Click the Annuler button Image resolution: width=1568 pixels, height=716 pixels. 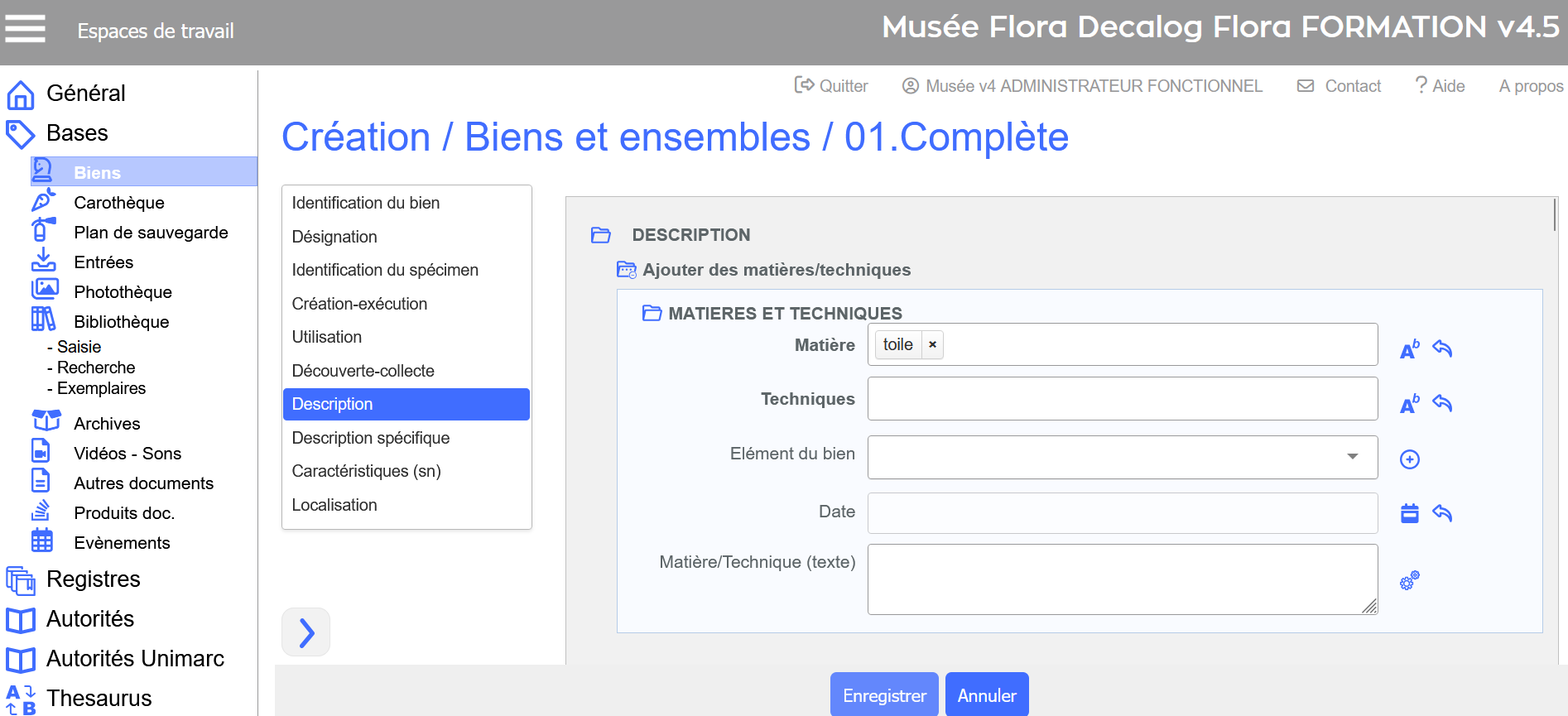pyautogui.click(x=986, y=695)
